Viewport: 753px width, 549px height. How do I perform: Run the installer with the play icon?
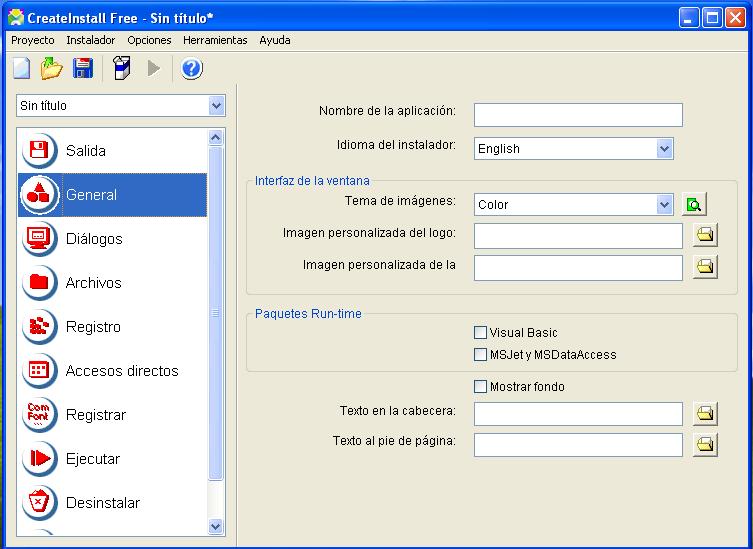click(x=154, y=68)
